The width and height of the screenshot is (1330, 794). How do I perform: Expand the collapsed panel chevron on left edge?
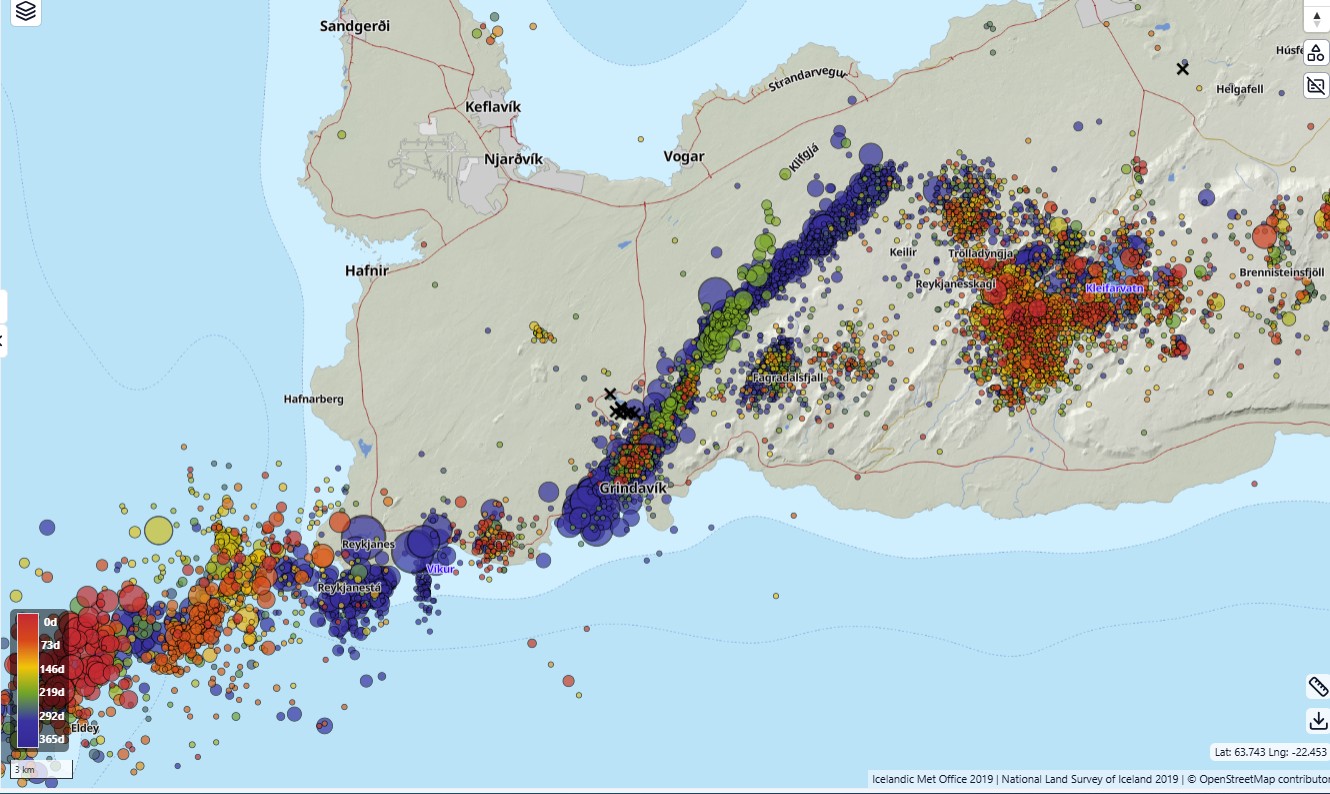click(3, 340)
